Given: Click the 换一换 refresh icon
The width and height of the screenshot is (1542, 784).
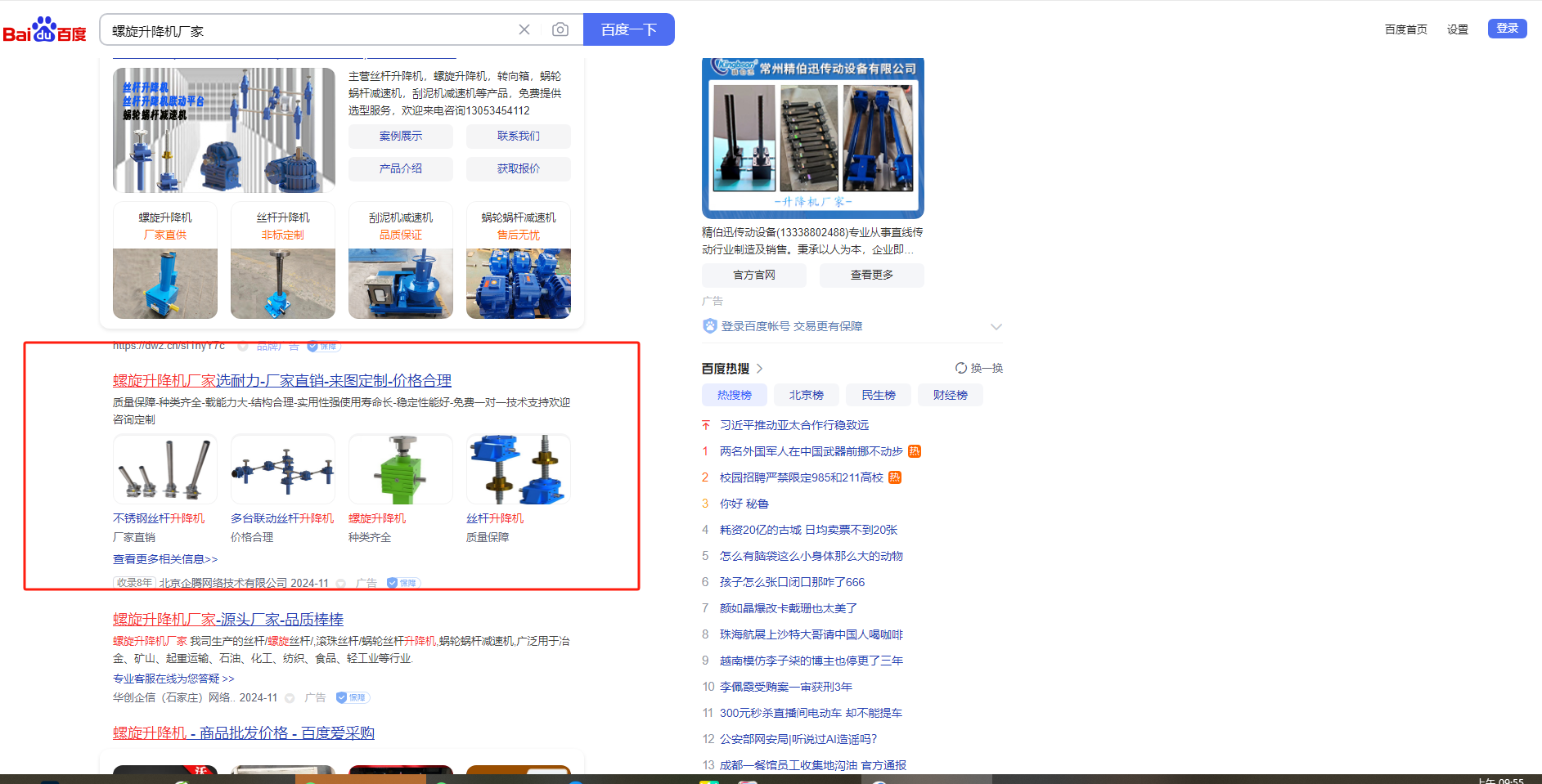Looking at the screenshot, I should 961,368.
